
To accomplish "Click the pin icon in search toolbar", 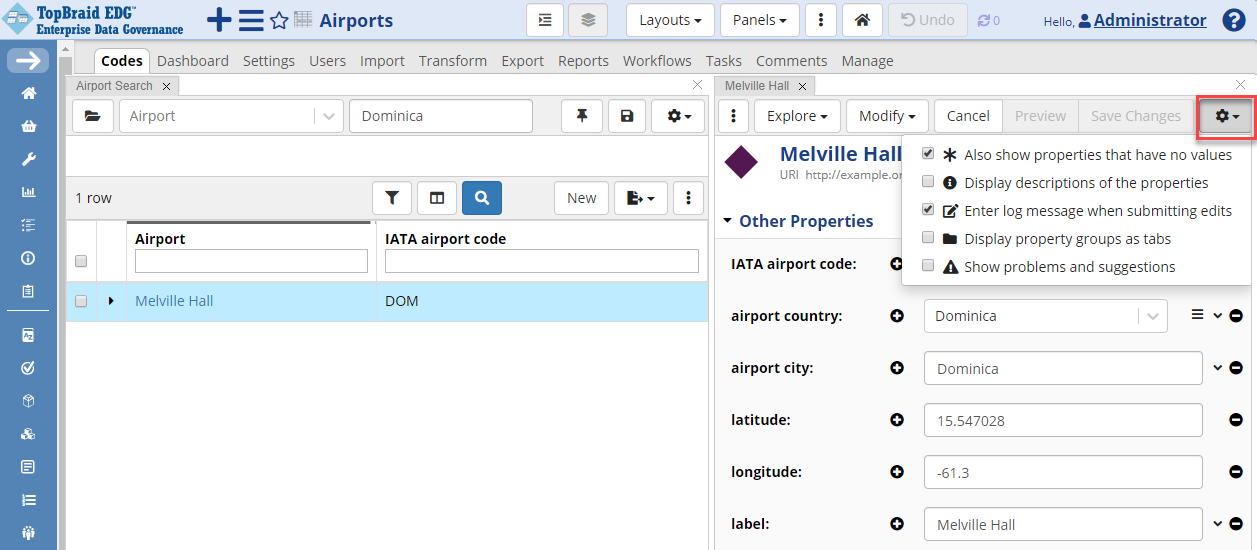I will [x=581, y=116].
